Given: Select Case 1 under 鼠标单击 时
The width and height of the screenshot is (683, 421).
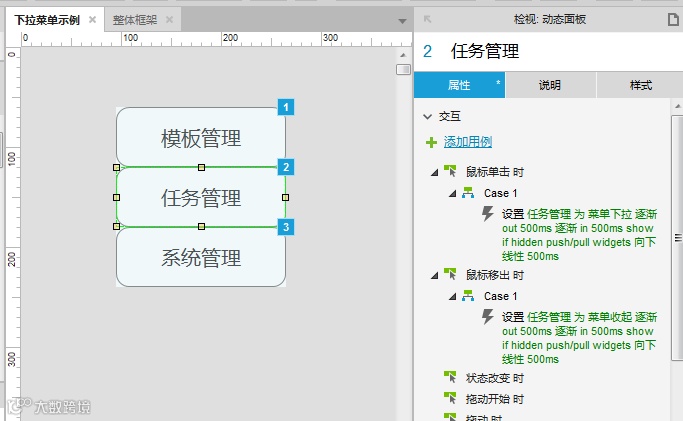Looking at the screenshot, I should coord(500,193).
